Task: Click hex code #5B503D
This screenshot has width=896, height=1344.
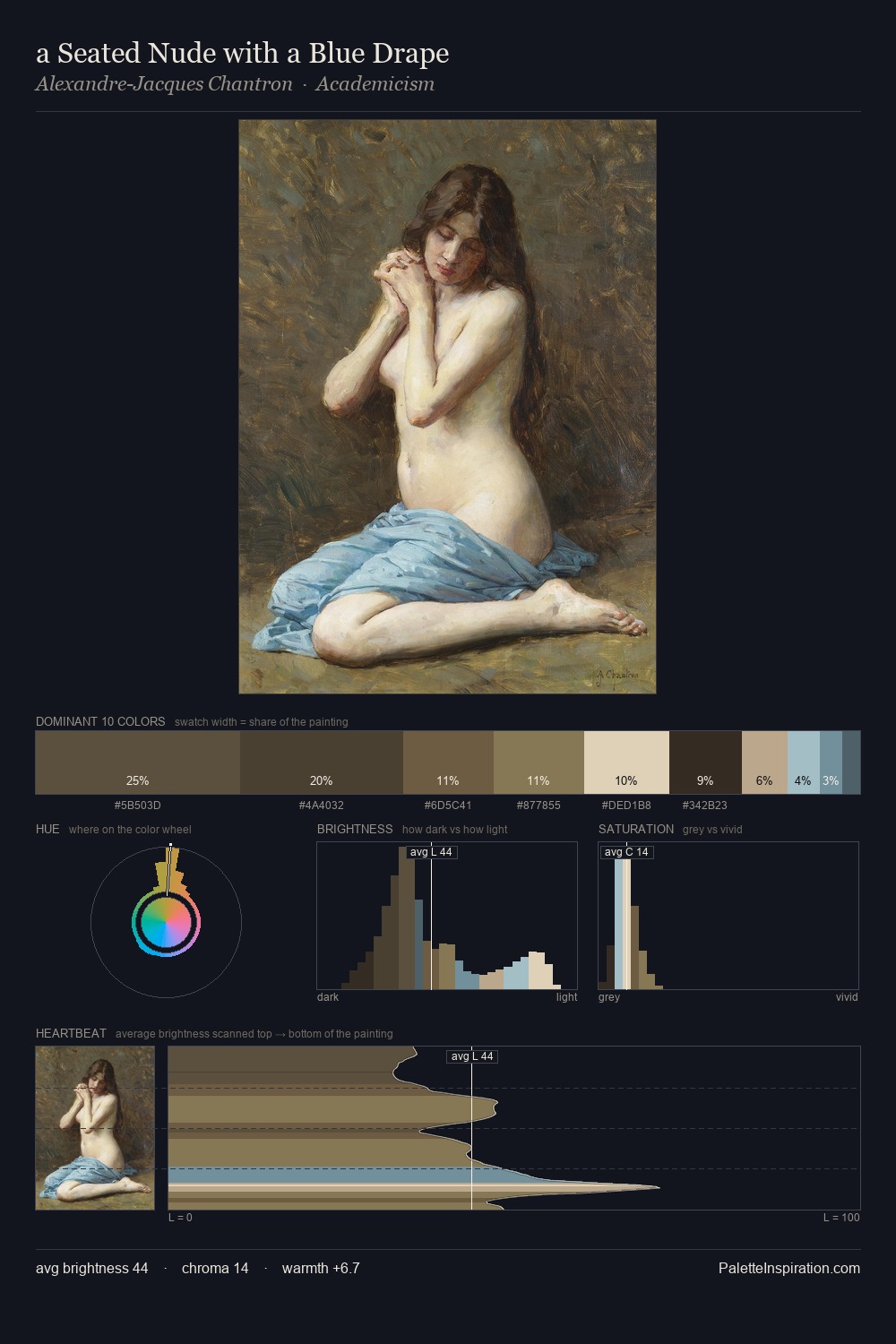Action: 138,806
